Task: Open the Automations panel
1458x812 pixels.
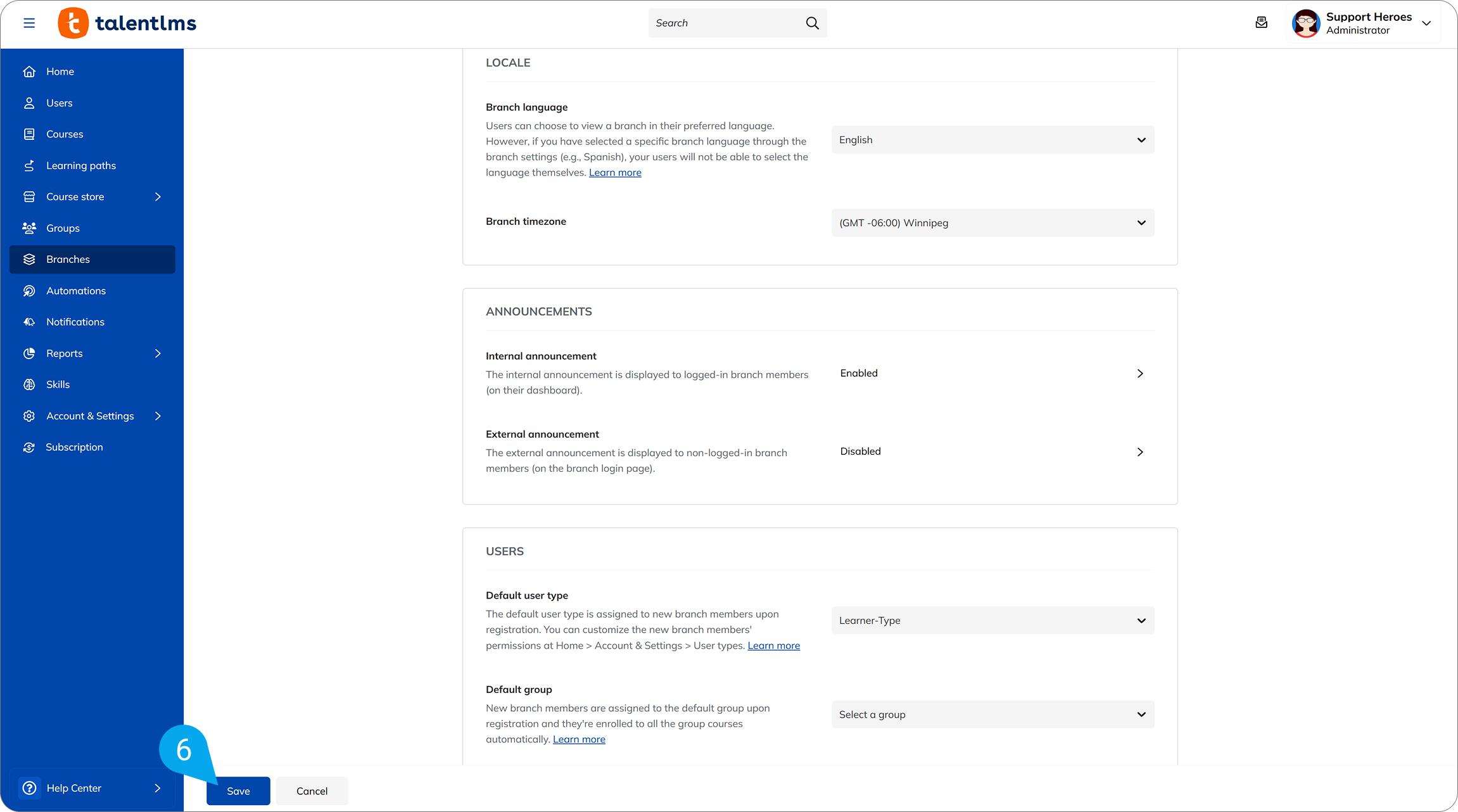Action: coord(75,291)
